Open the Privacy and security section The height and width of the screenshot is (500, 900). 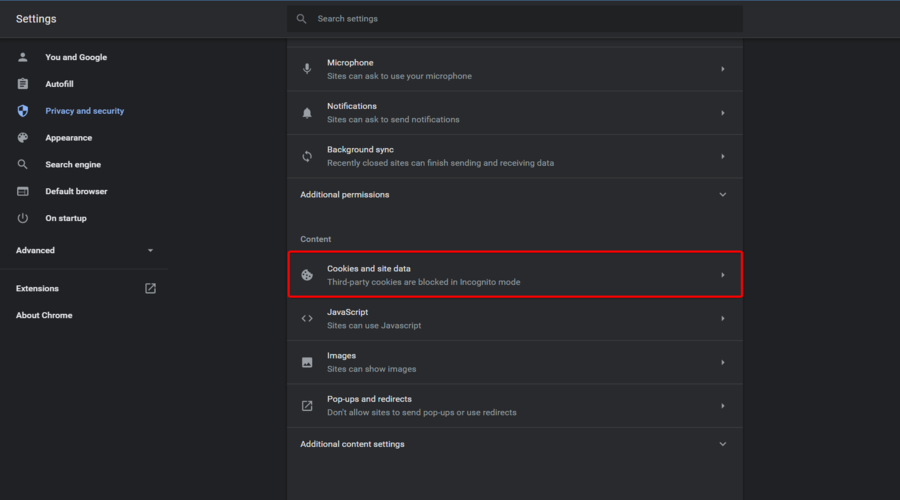pos(84,111)
